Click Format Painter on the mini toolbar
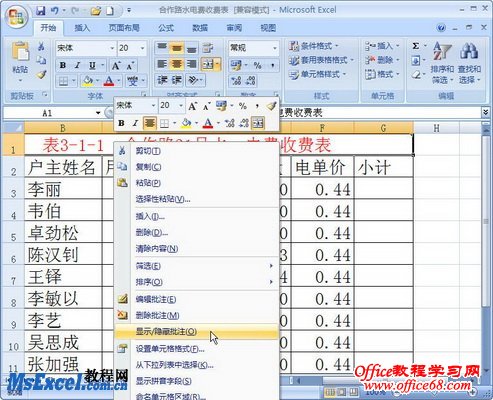The image size is (493, 400). click(271, 106)
